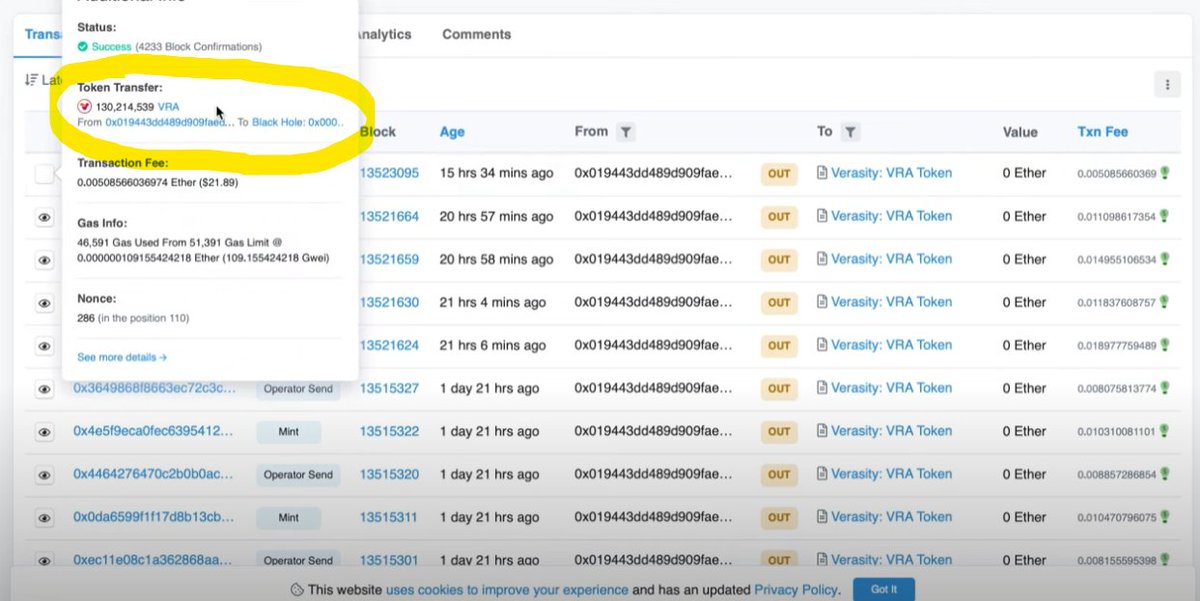Toggle eye preview for transaction 0x4464276470c2b0b0ac

click(x=44, y=475)
